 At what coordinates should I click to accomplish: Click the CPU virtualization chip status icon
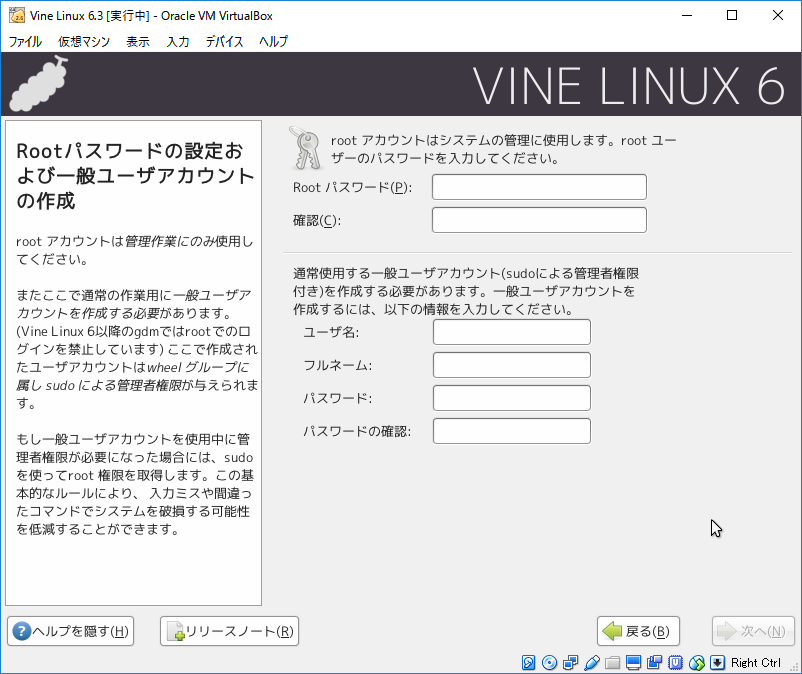[675, 662]
